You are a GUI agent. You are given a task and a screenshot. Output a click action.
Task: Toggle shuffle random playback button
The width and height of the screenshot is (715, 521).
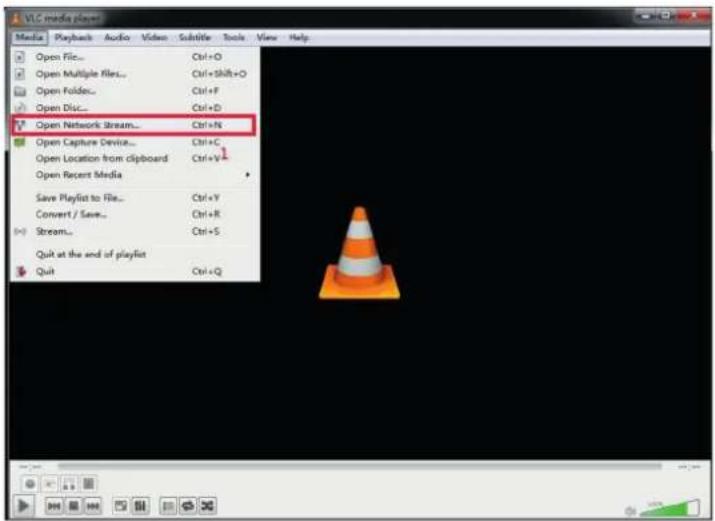pos(207,506)
